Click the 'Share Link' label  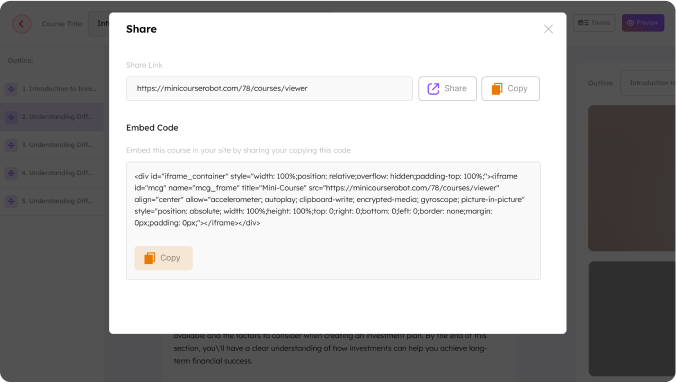click(x=144, y=65)
